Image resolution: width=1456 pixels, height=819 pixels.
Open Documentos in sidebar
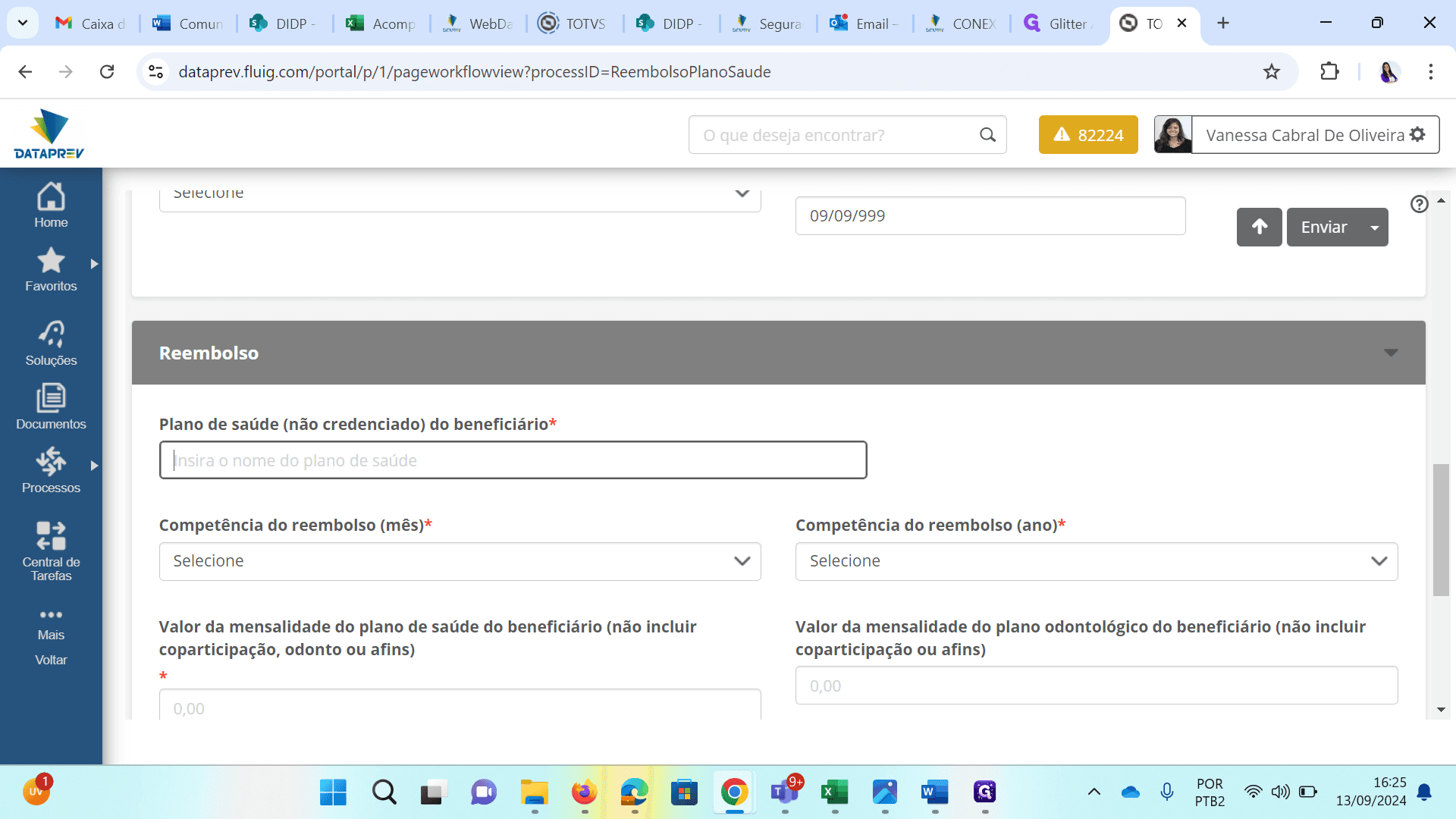[51, 407]
